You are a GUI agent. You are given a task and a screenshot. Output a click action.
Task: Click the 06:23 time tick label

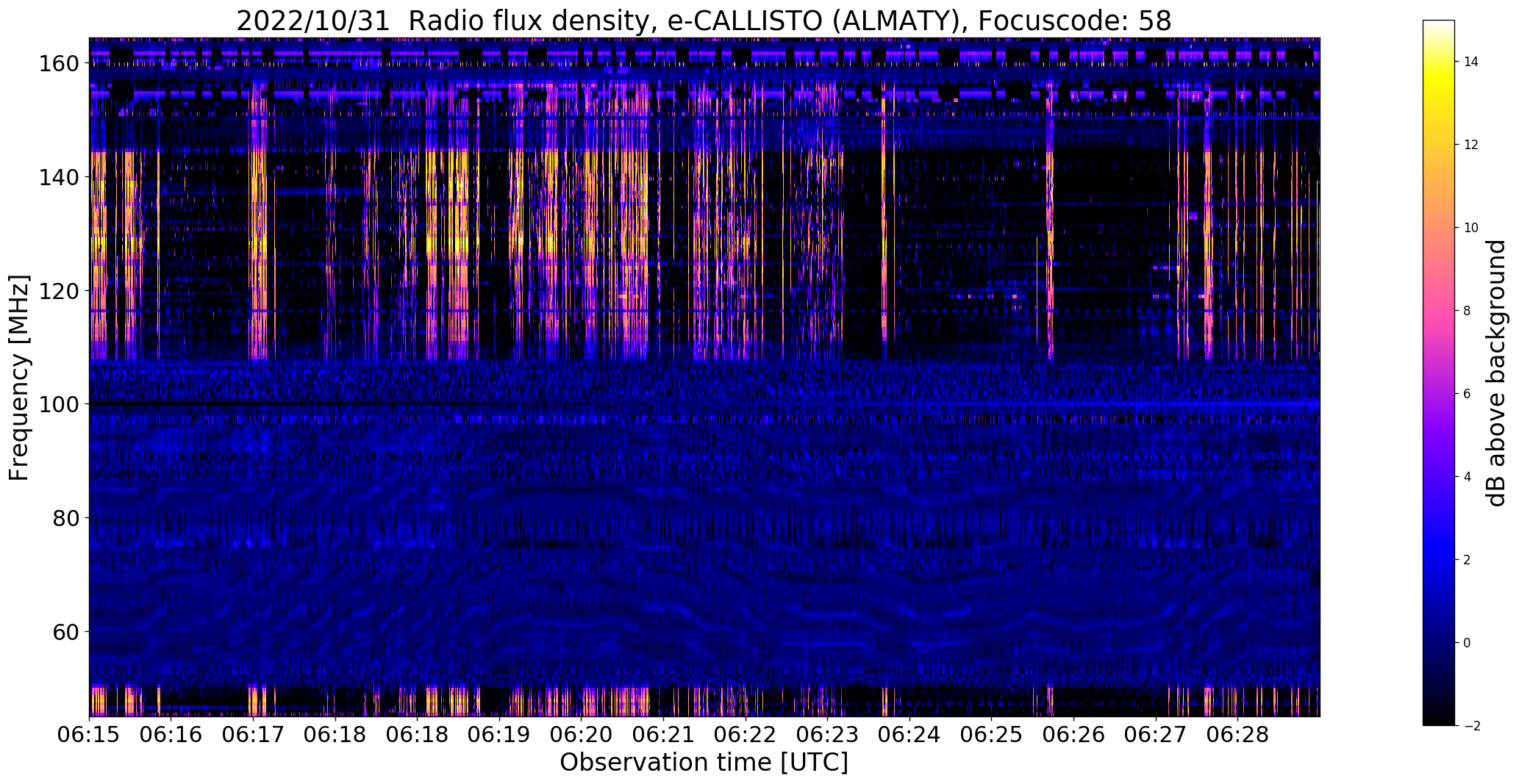[x=827, y=736]
